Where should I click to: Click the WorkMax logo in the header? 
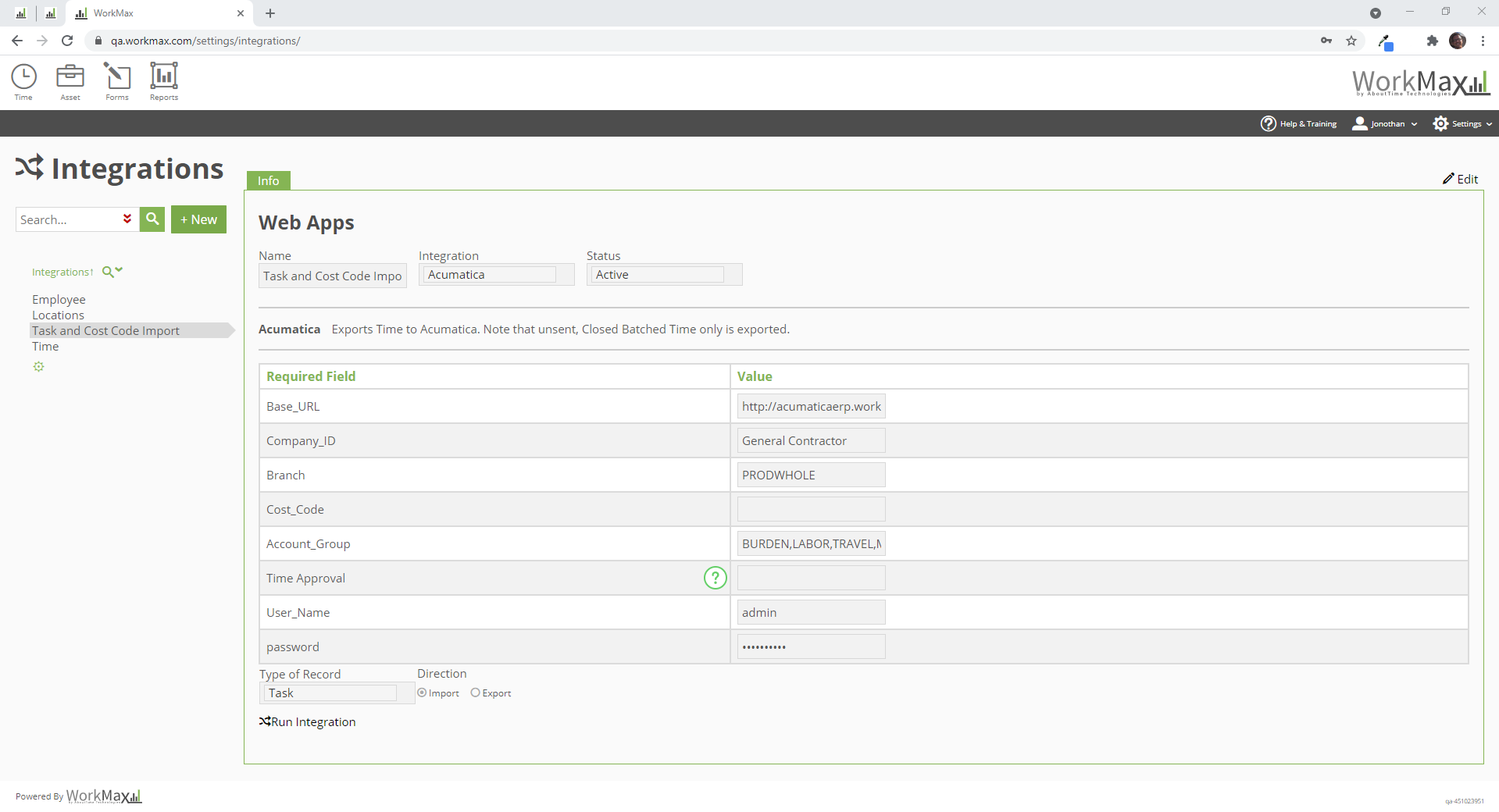point(1421,82)
